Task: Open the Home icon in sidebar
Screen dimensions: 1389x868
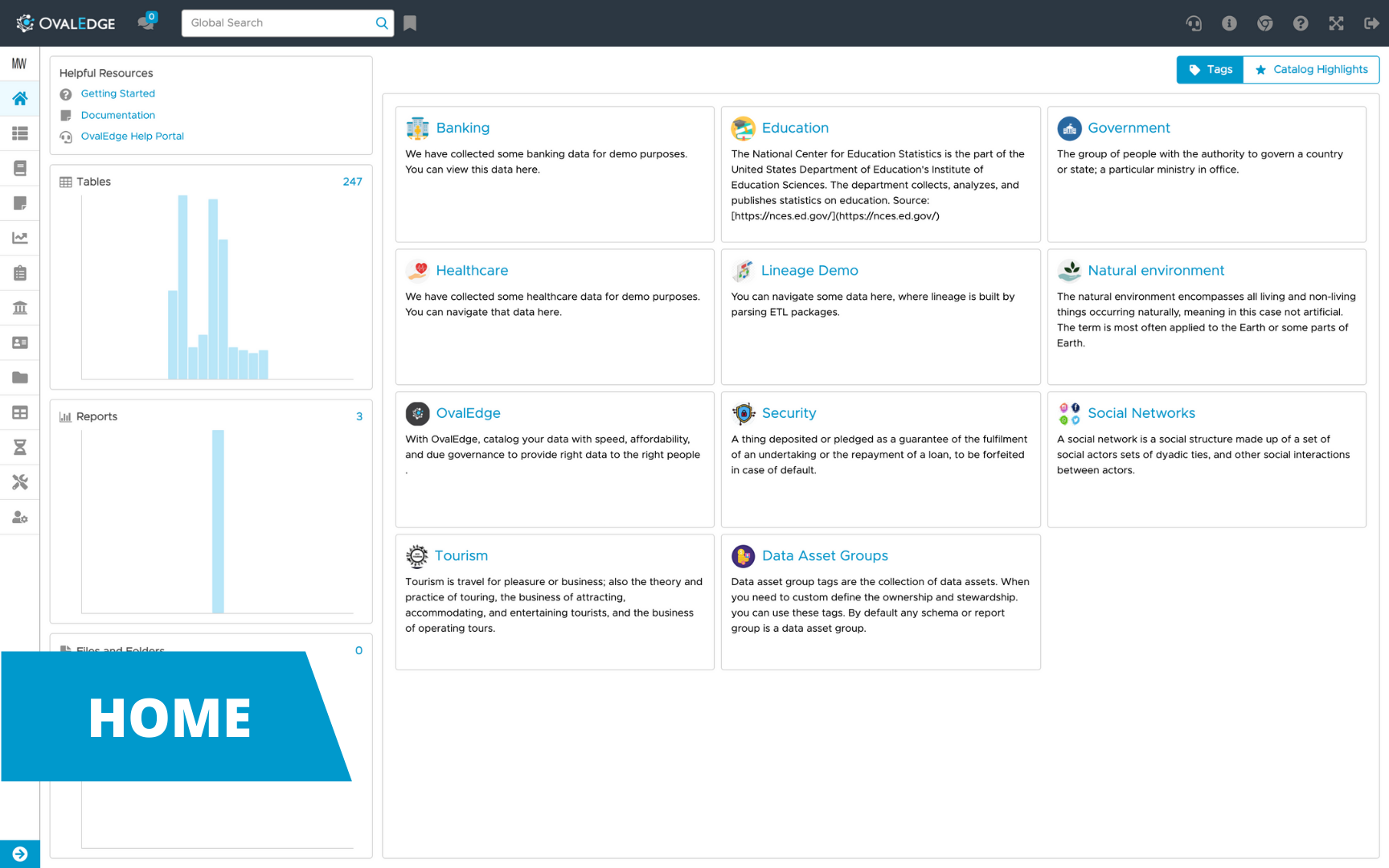Action: [x=20, y=98]
